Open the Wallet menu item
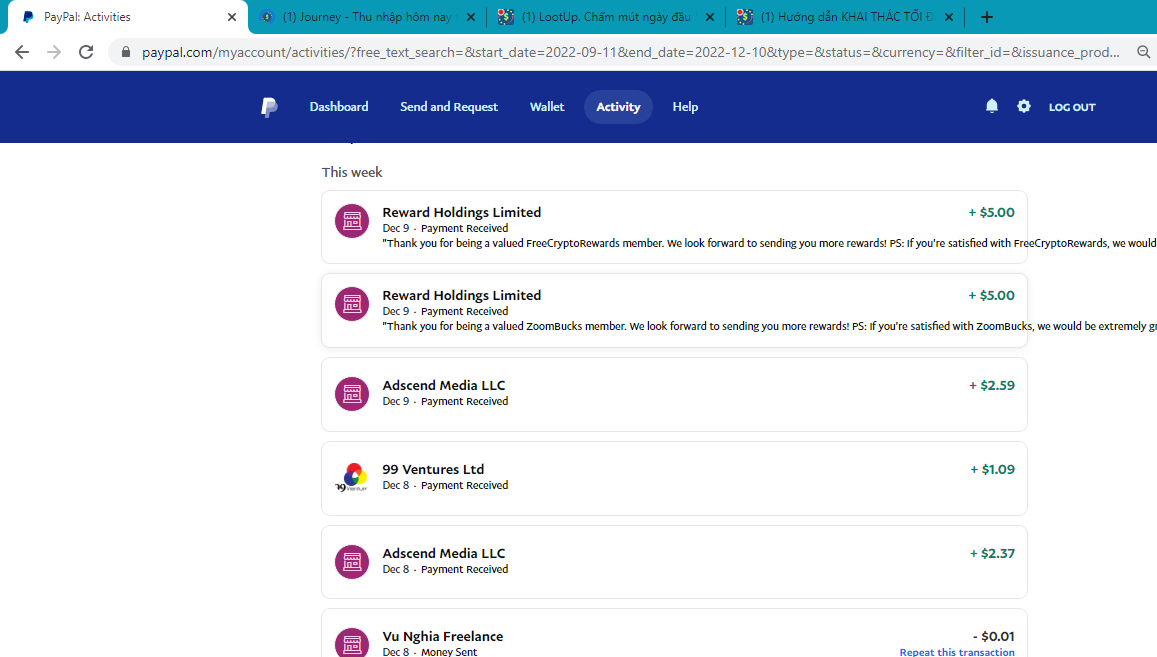 [547, 107]
